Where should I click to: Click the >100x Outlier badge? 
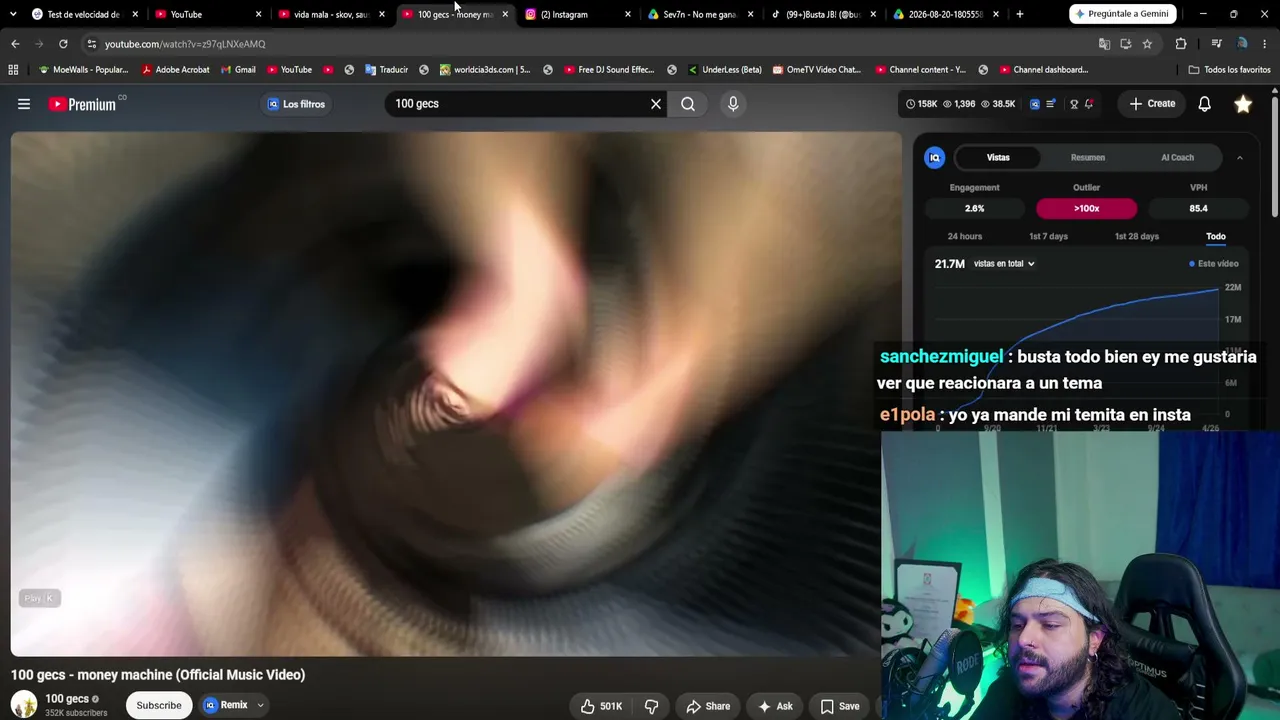[1086, 208]
